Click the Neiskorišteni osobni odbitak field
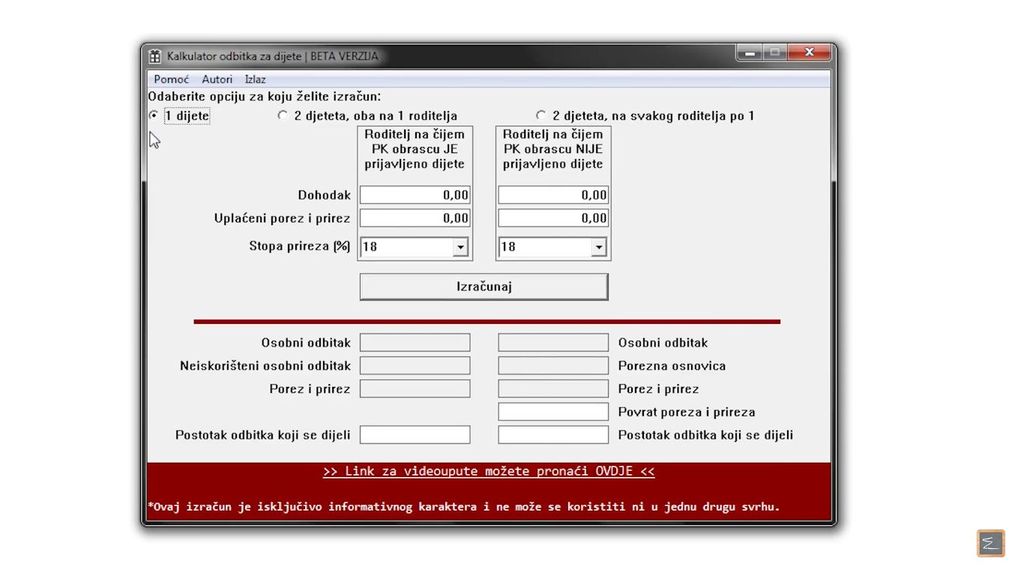The height and width of the screenshot is (576, 1024). 414,365
